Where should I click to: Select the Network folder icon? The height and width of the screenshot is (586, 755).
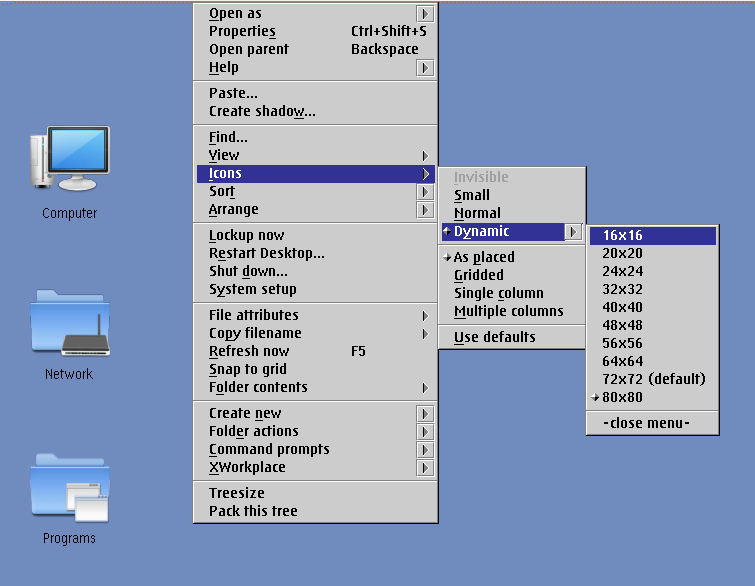70,323
